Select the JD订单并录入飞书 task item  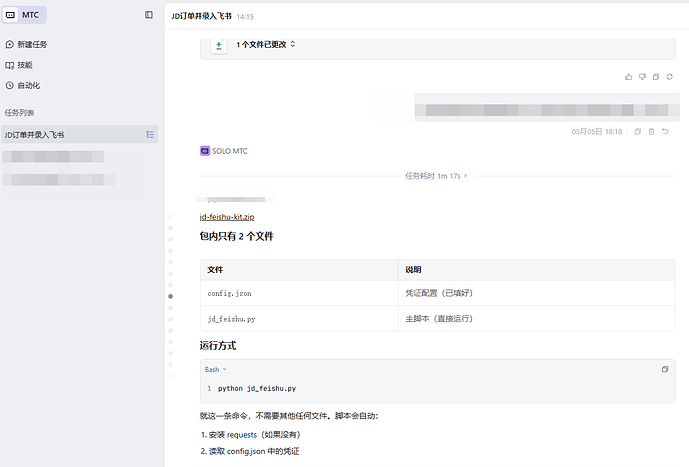coord(79,134)
